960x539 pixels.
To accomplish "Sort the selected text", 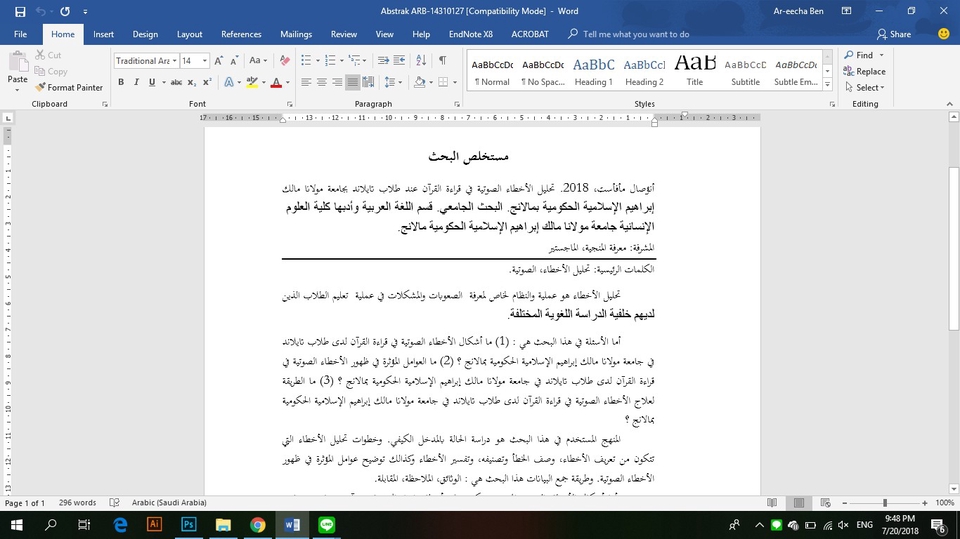I will [x=421, y=60].
